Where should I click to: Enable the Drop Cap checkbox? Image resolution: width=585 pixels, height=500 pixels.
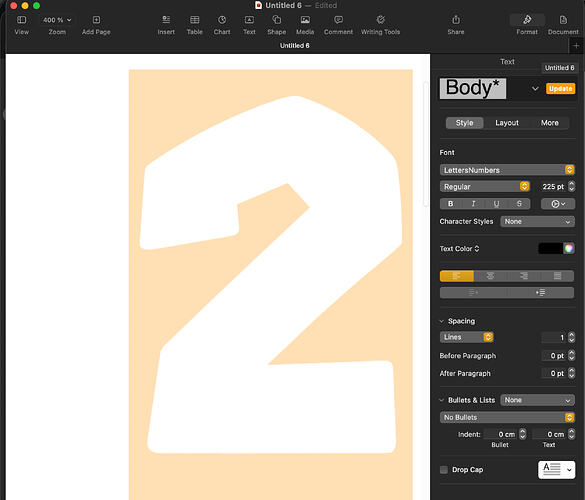pos(444,469)
